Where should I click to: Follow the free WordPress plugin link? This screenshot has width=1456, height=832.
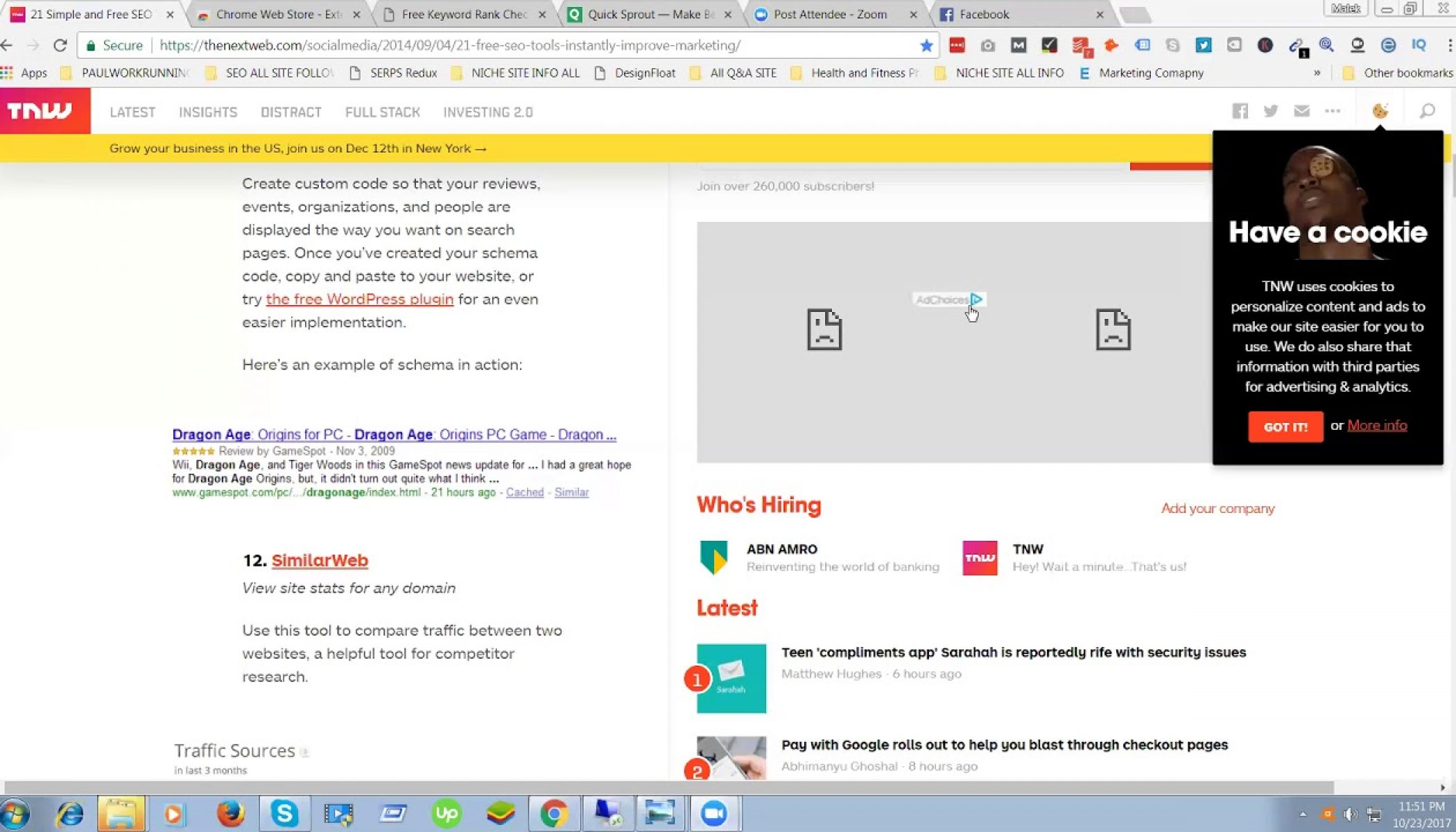click(x=360, y=300)
